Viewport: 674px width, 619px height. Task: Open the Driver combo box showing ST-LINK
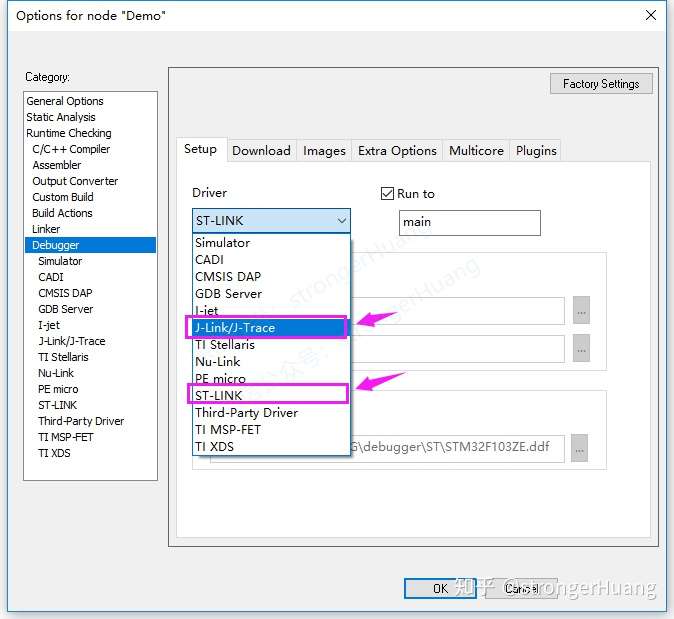pos(271,221)
